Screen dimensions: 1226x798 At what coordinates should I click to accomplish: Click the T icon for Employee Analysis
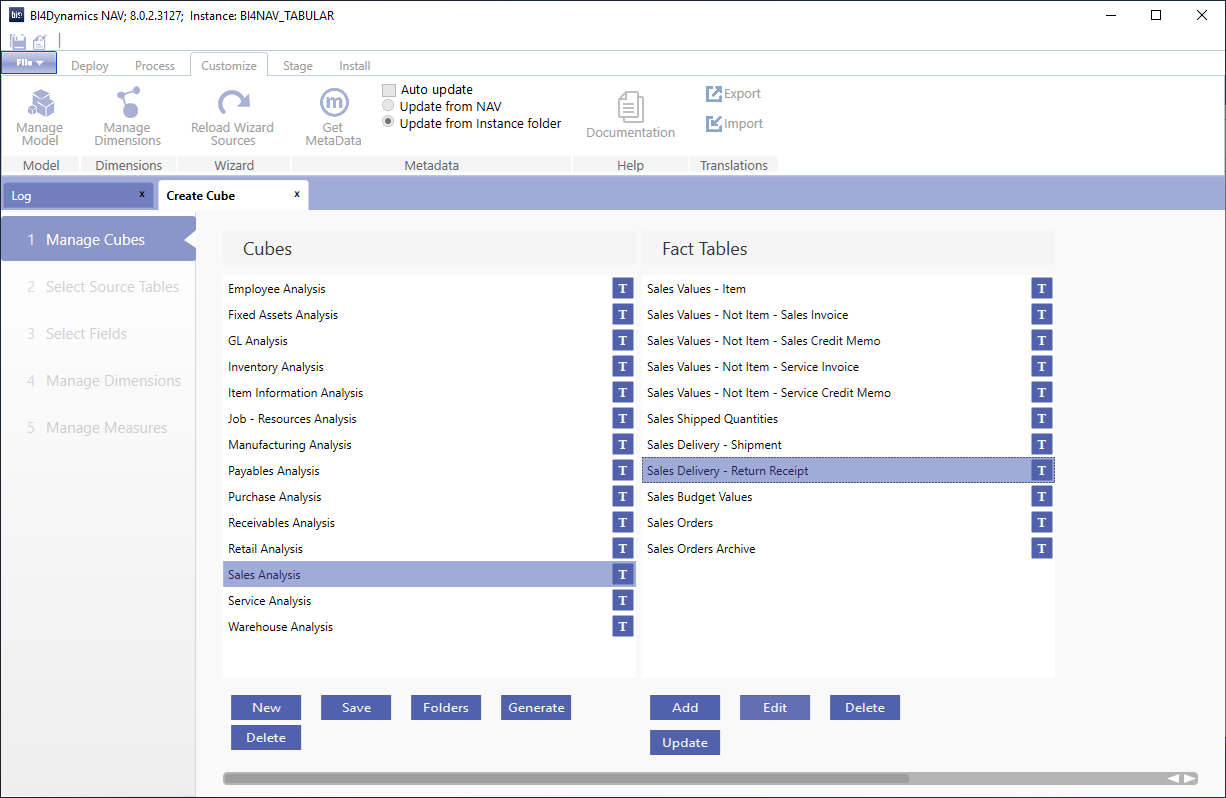(623, 289)
